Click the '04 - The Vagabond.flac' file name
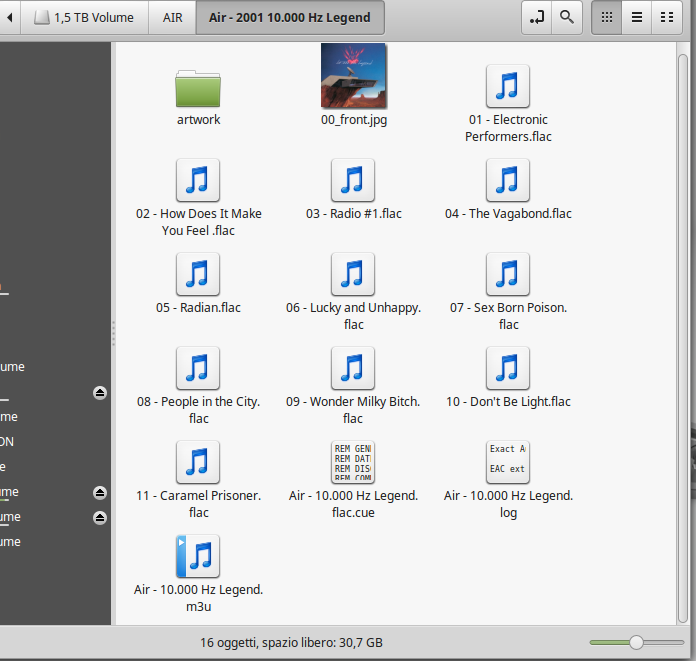The width and height of the screenshot is (696, 661). click(508, 214)
